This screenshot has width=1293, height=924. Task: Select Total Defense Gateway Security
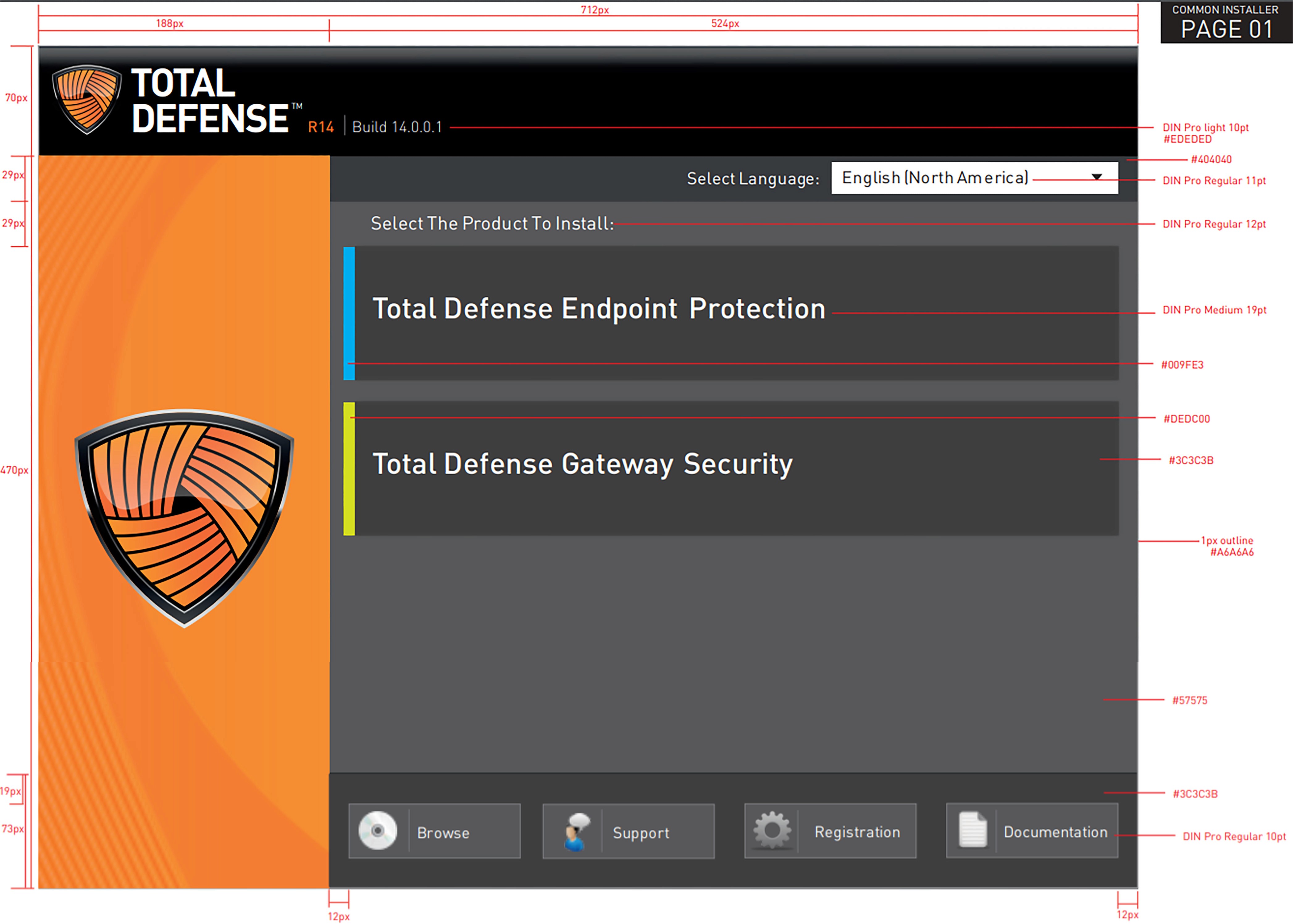pos(582,464)
